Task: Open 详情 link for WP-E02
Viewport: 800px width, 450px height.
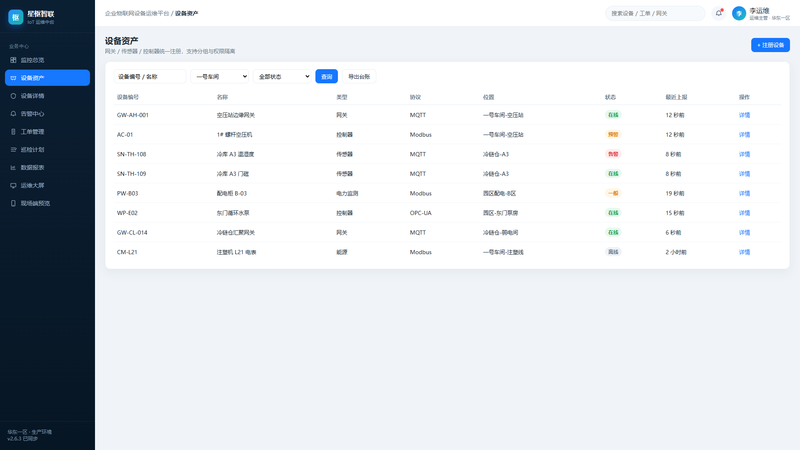Action: tap(744, 213)
